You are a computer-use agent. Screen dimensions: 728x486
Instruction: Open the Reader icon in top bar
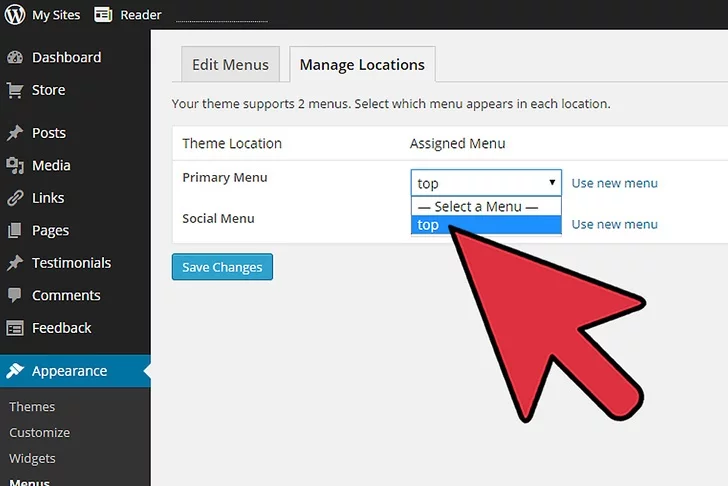[x=103, y=15]
